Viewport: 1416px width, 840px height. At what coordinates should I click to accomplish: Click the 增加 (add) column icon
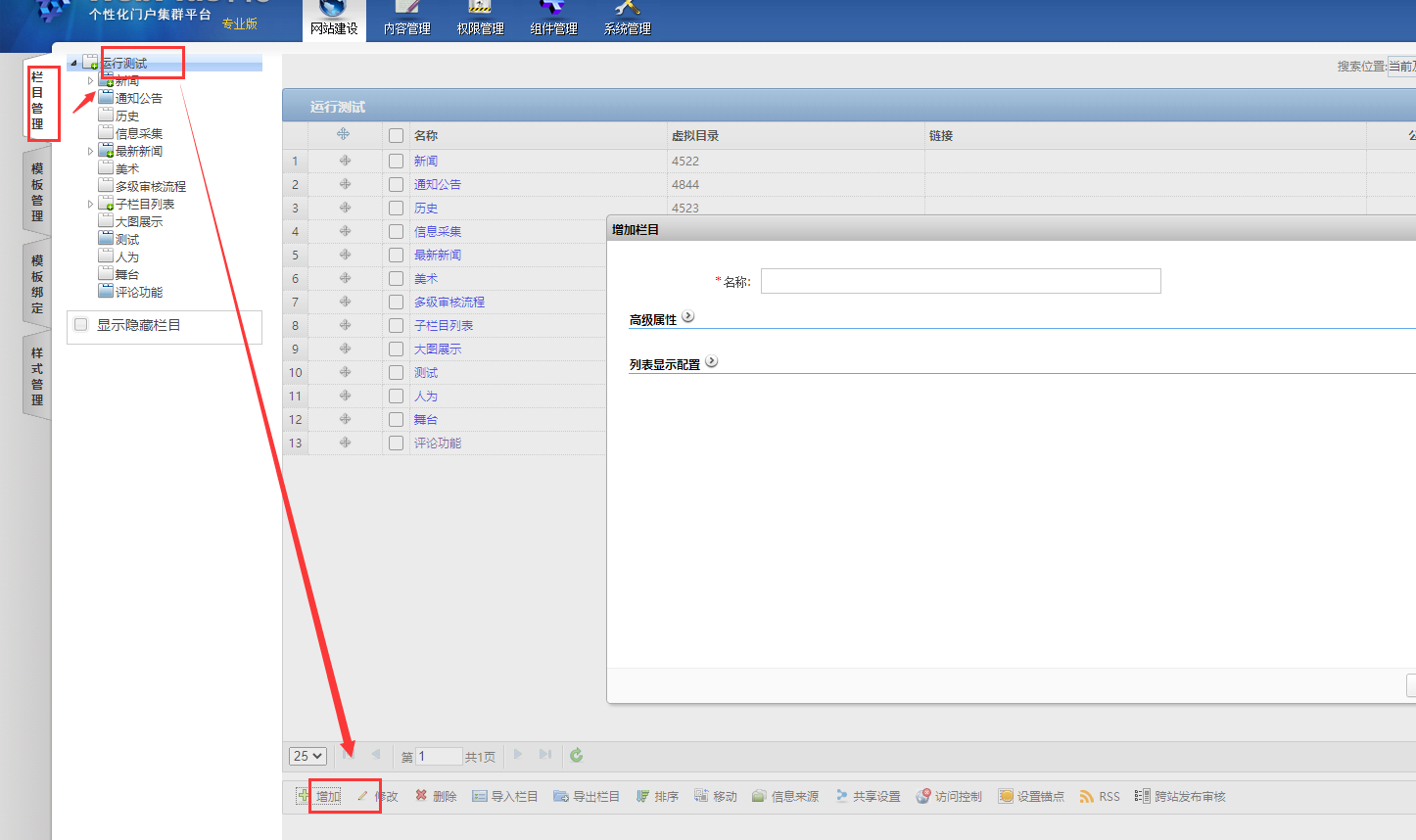click(x=304, y=796)
